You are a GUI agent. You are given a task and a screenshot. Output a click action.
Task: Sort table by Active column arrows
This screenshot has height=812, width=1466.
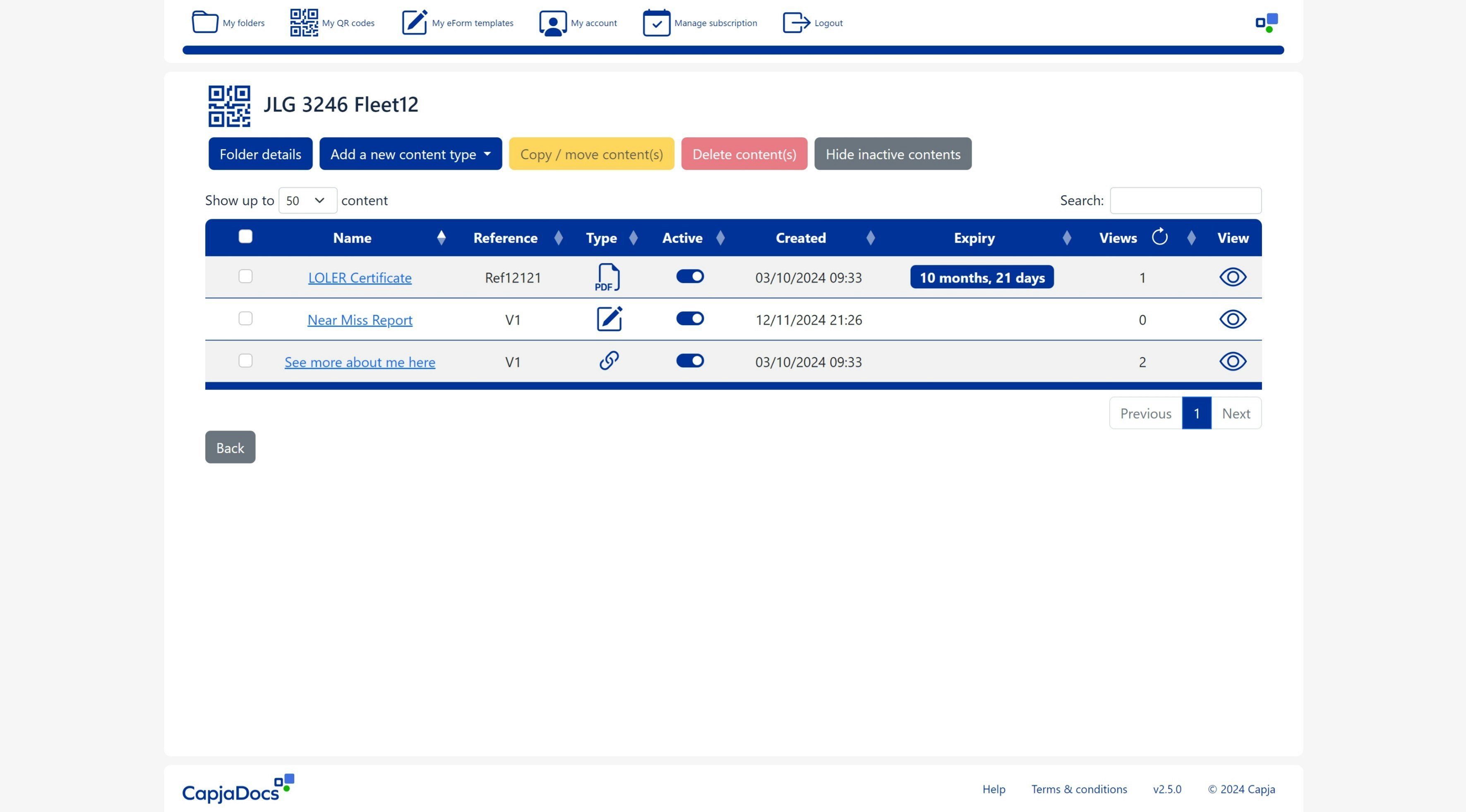point(720,238)
